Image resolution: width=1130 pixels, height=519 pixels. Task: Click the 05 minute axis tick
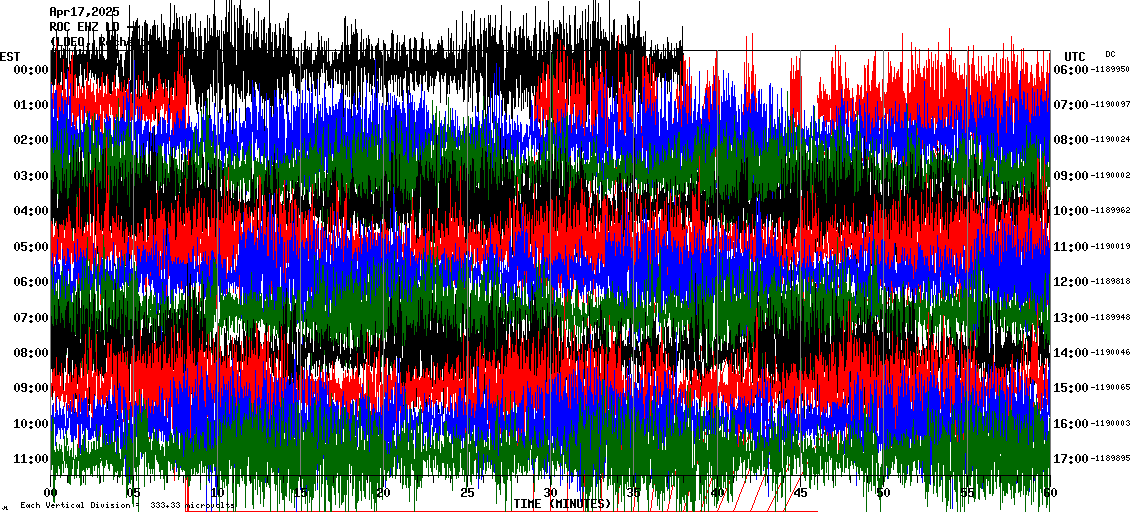135,493
